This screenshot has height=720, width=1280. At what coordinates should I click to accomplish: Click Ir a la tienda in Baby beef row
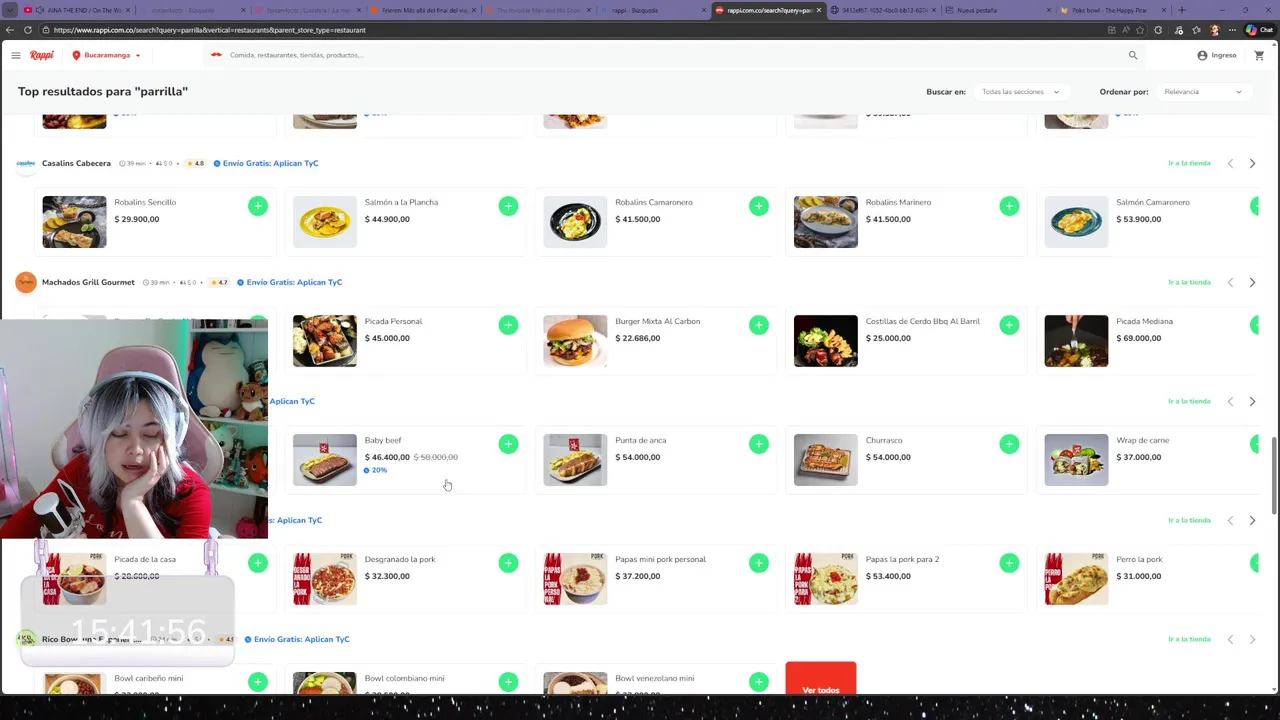1189,401
